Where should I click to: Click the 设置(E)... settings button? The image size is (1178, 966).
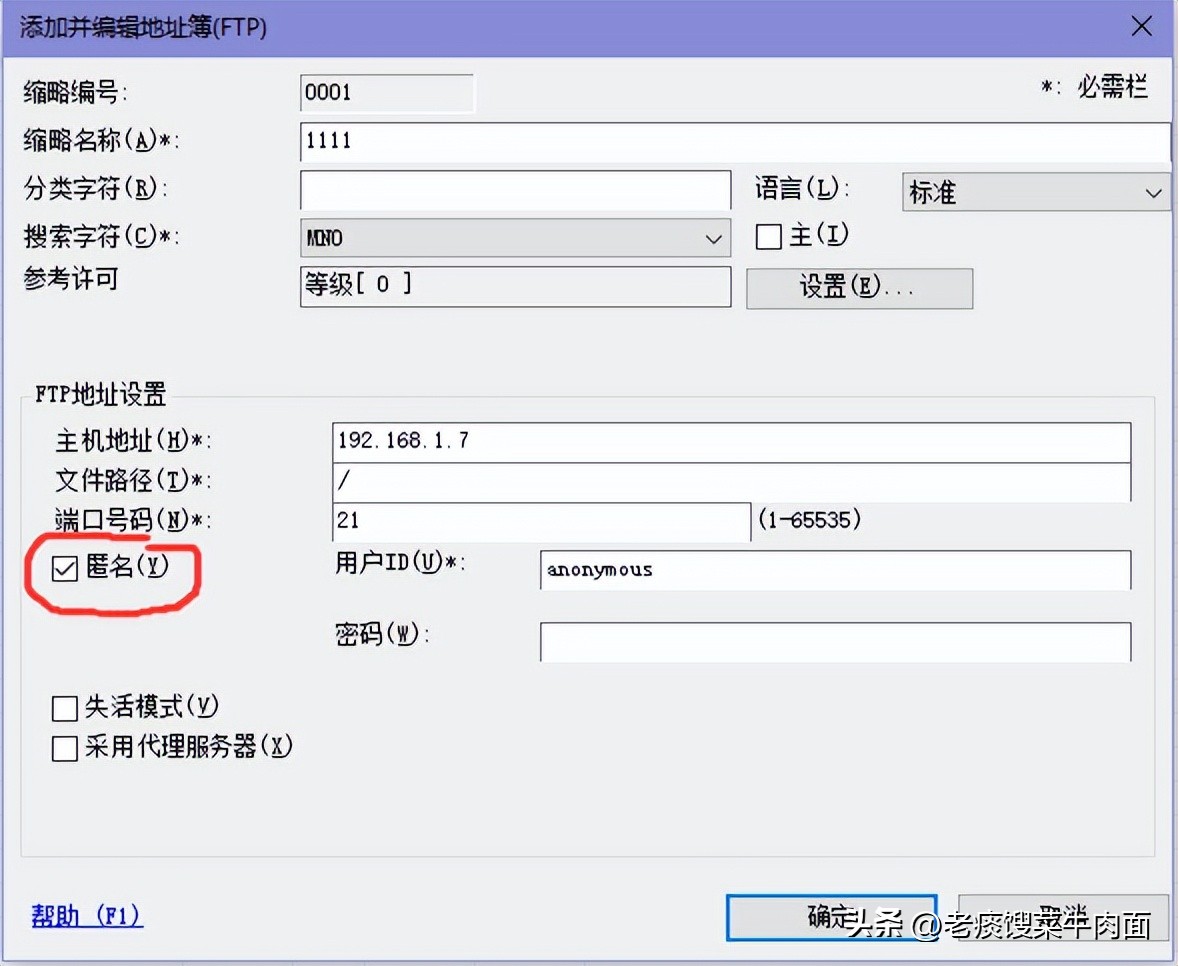(x=858, y=288)
